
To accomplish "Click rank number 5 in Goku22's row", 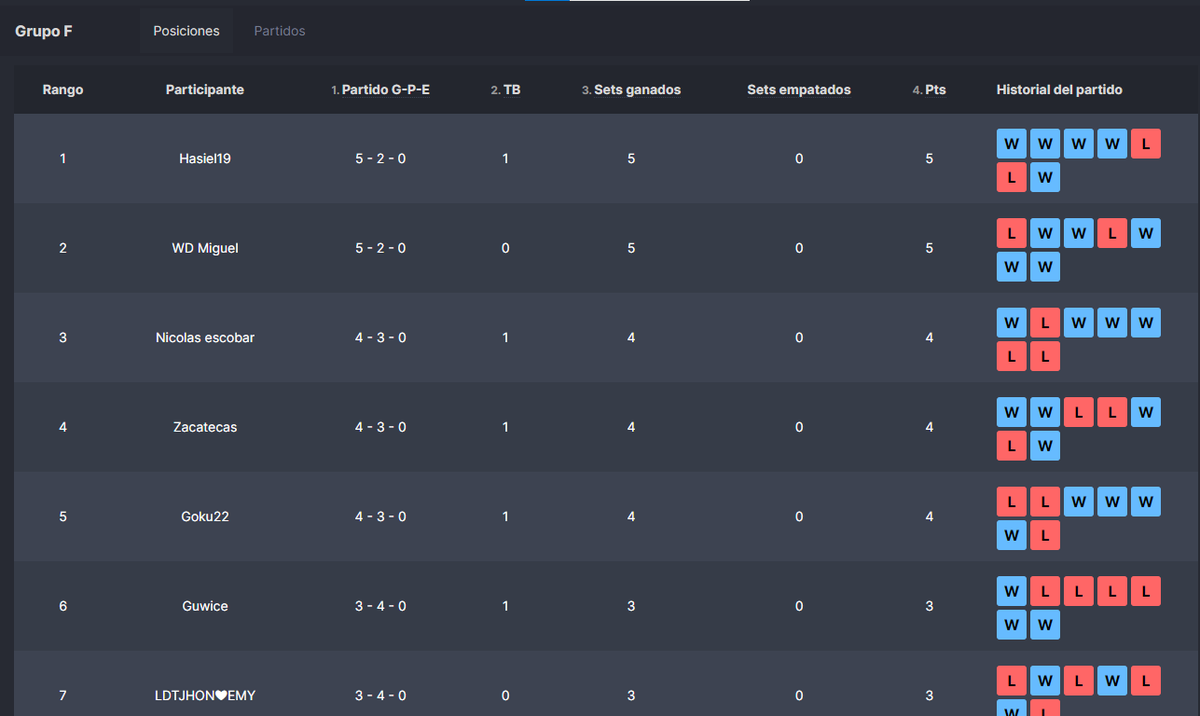I will click(x=63, y=517).
